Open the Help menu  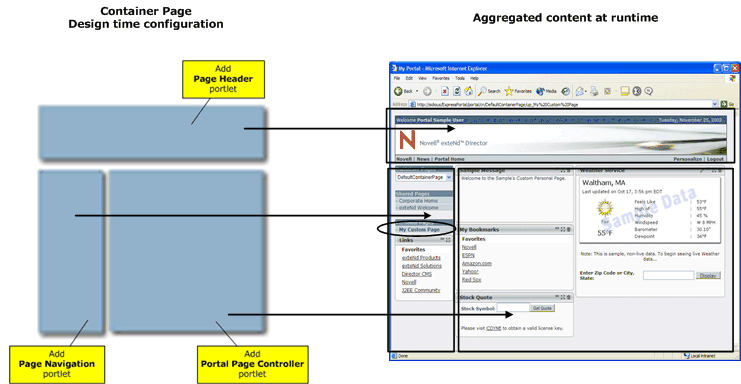tap(474, 78)
